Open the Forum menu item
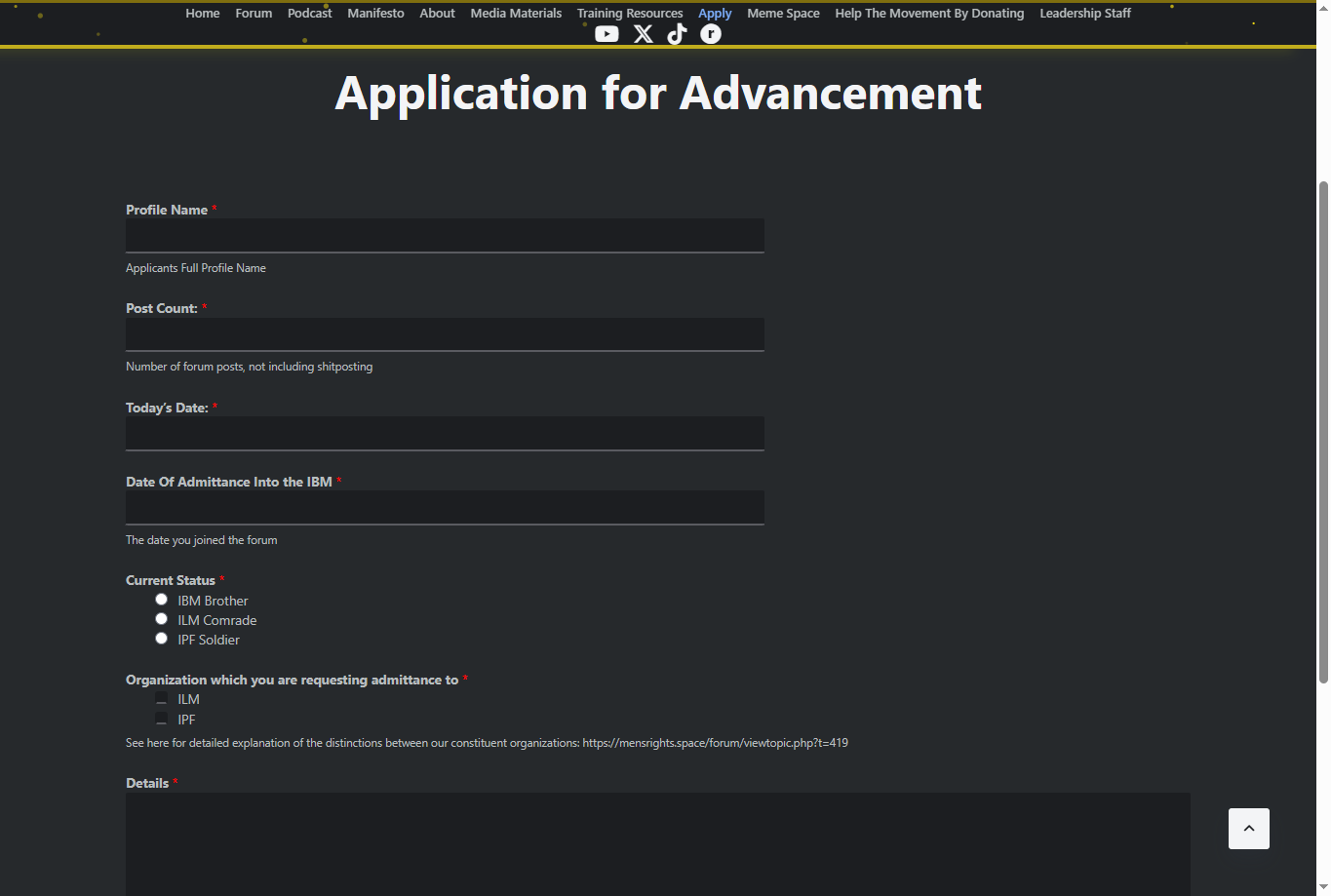 (254, 14)
